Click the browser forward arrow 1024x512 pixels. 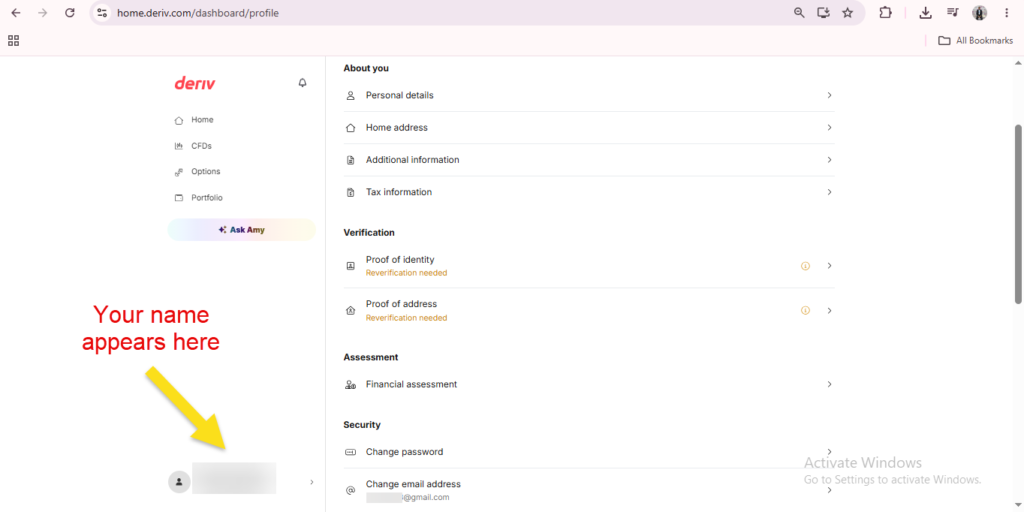click(42, 12)
